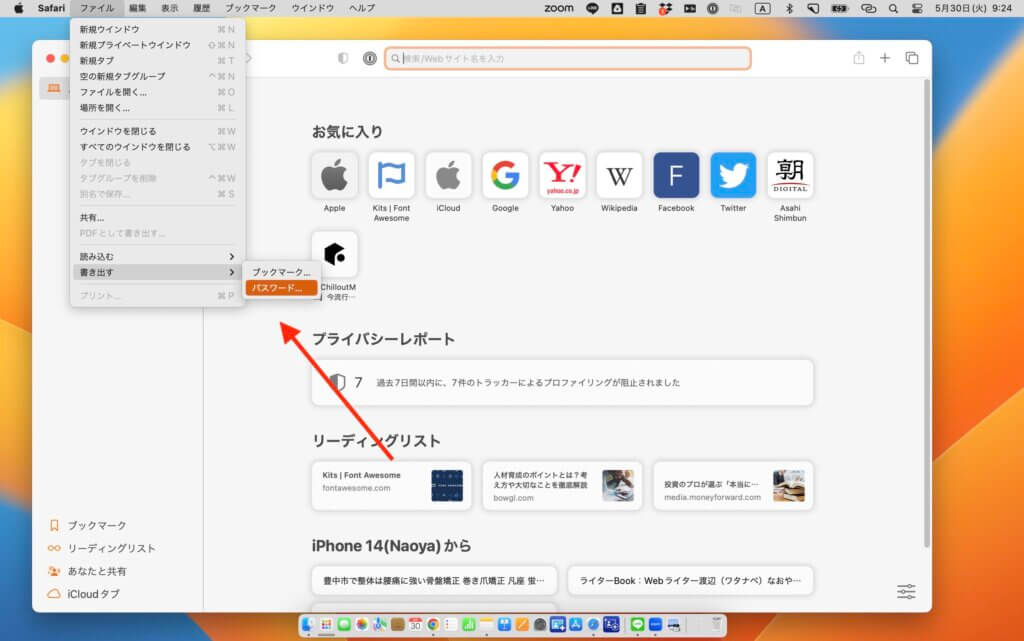Expand the 書き出す submenu
This screenshot has width=1024, height=641.
157,272
